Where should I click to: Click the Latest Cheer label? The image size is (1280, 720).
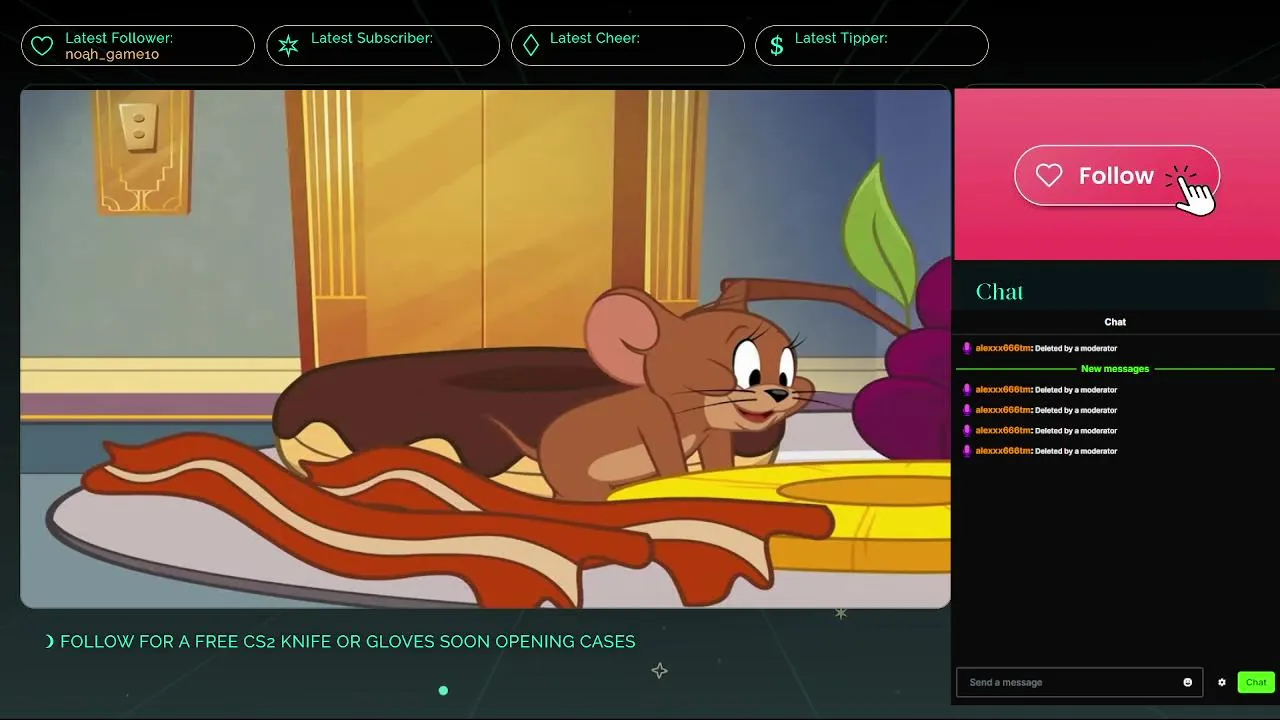[x=595, y=38]
